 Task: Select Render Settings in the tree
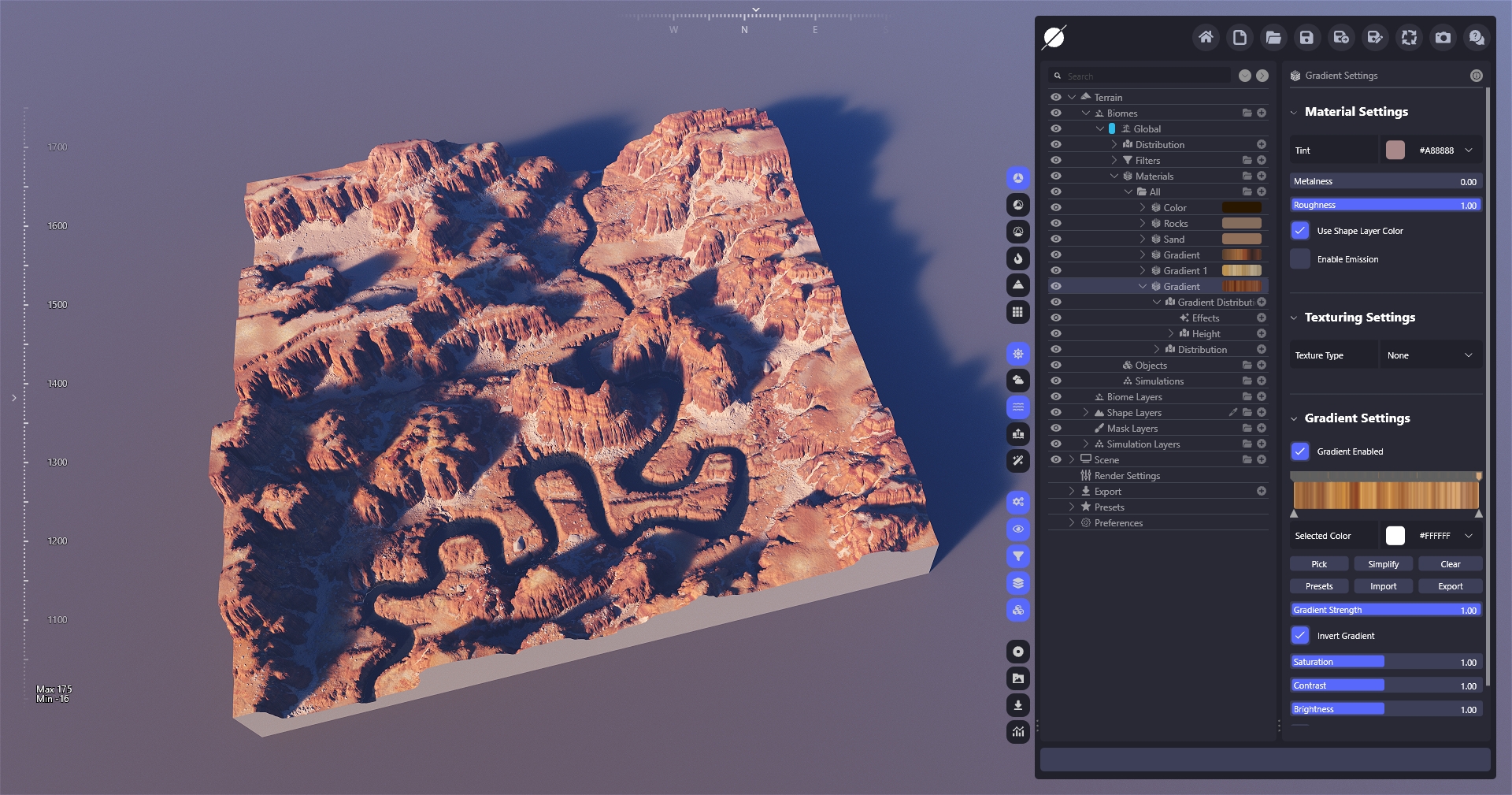(x=1127, y=476)
